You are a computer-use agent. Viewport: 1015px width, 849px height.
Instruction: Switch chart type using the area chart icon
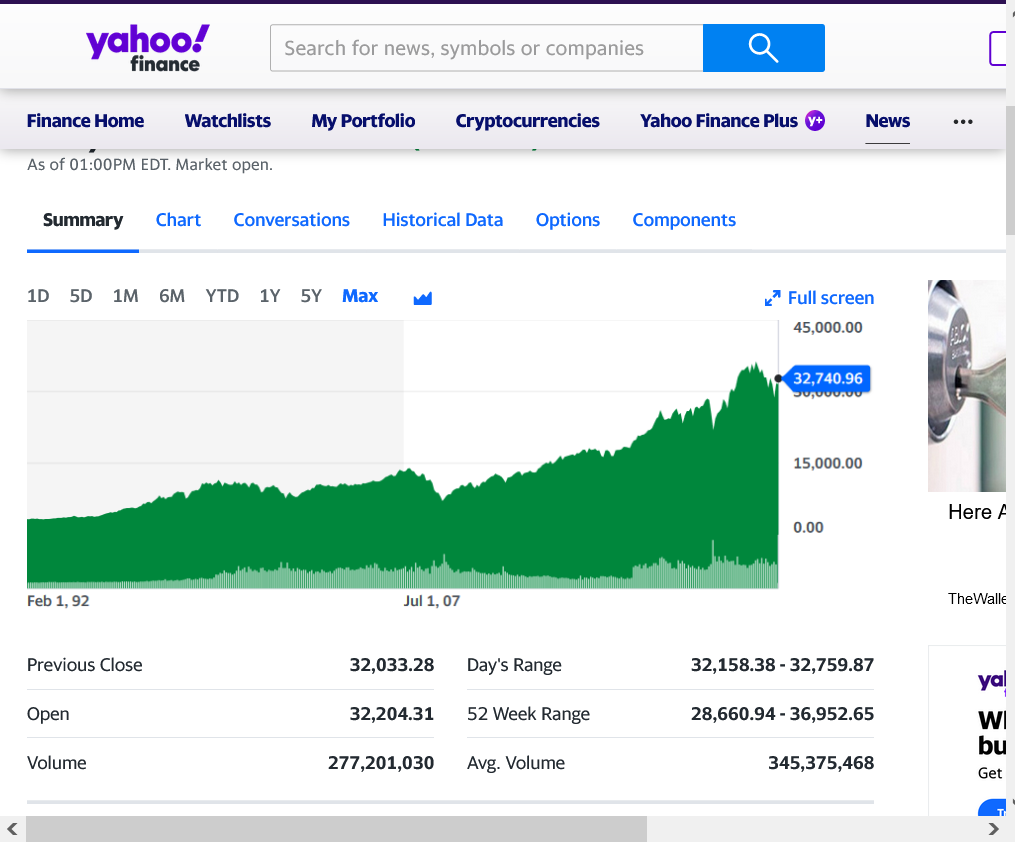[x=422, y=298]
